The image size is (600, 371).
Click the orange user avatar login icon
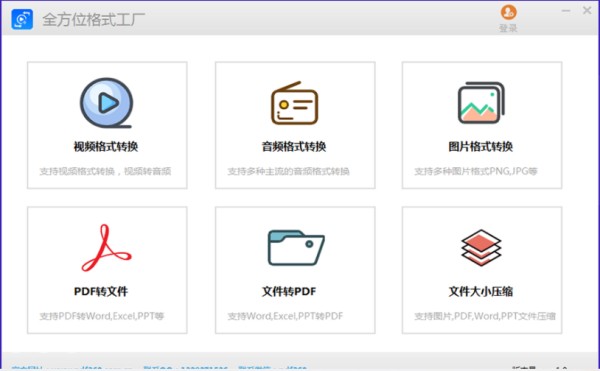tap(509, 12)
